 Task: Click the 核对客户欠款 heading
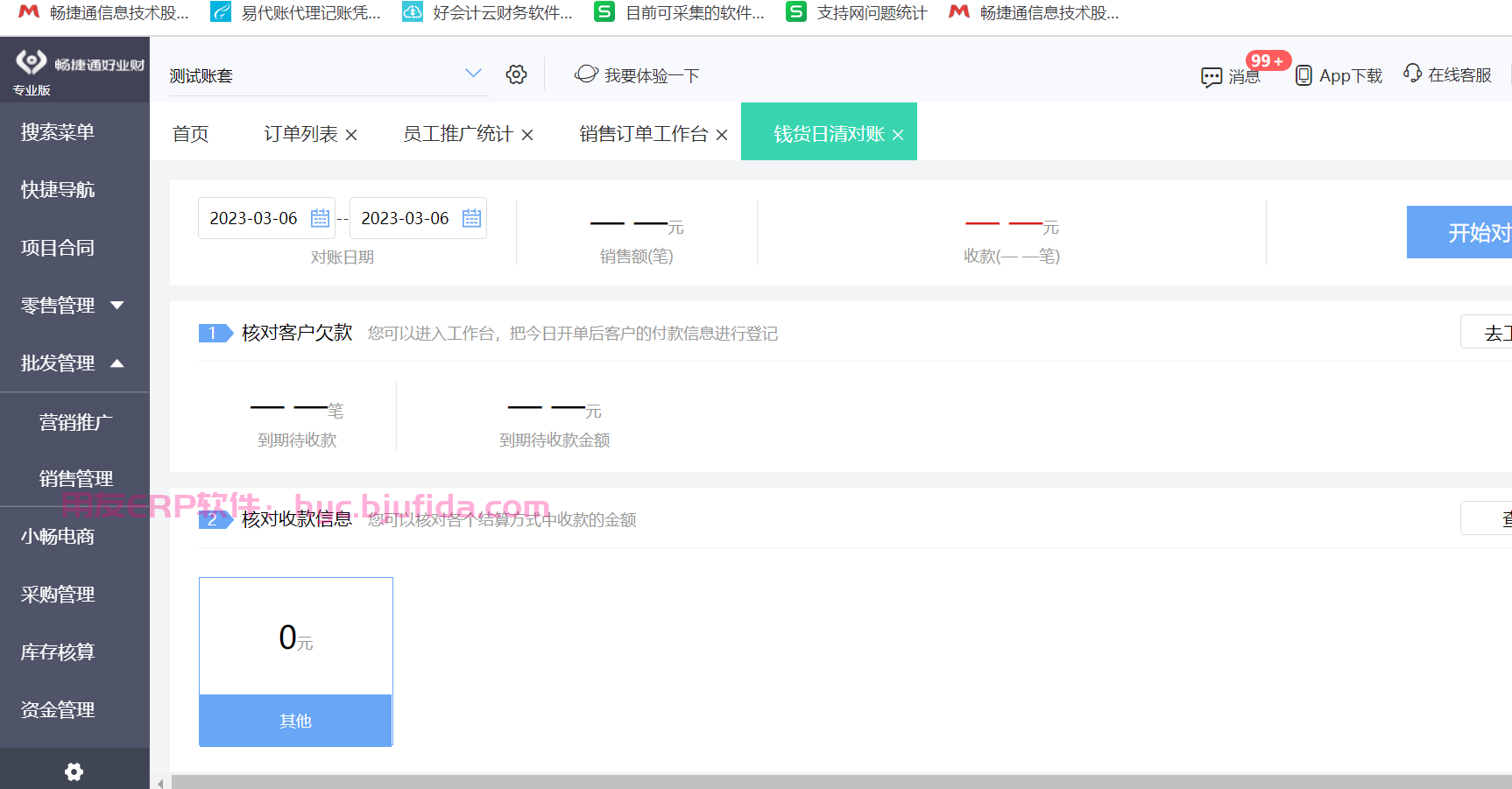(297, 333)
